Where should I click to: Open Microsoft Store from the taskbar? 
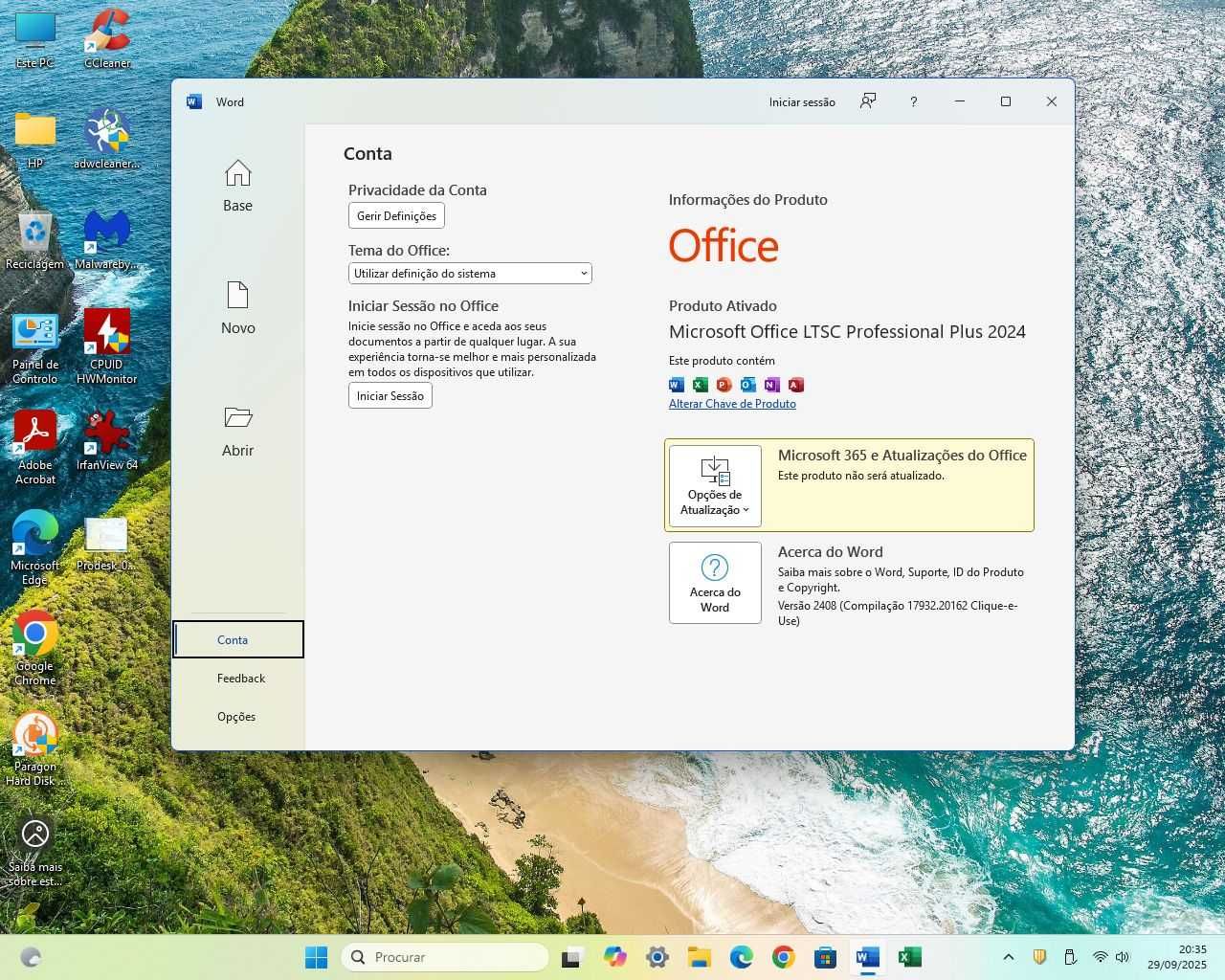pyautogui.click(x=825, y=957)
